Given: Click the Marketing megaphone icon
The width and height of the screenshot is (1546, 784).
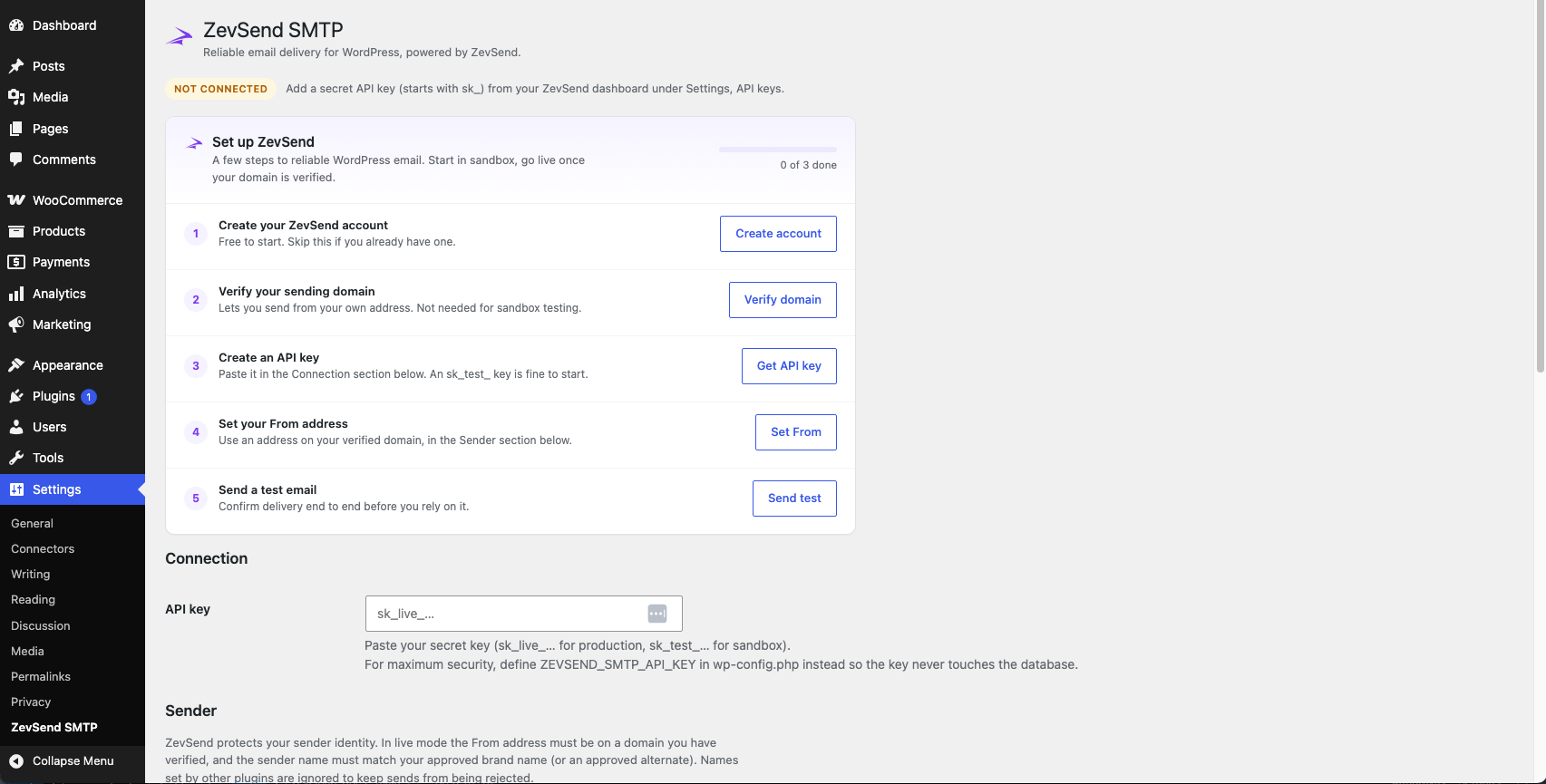Looking at the screenshot, I should click(16, 324).
